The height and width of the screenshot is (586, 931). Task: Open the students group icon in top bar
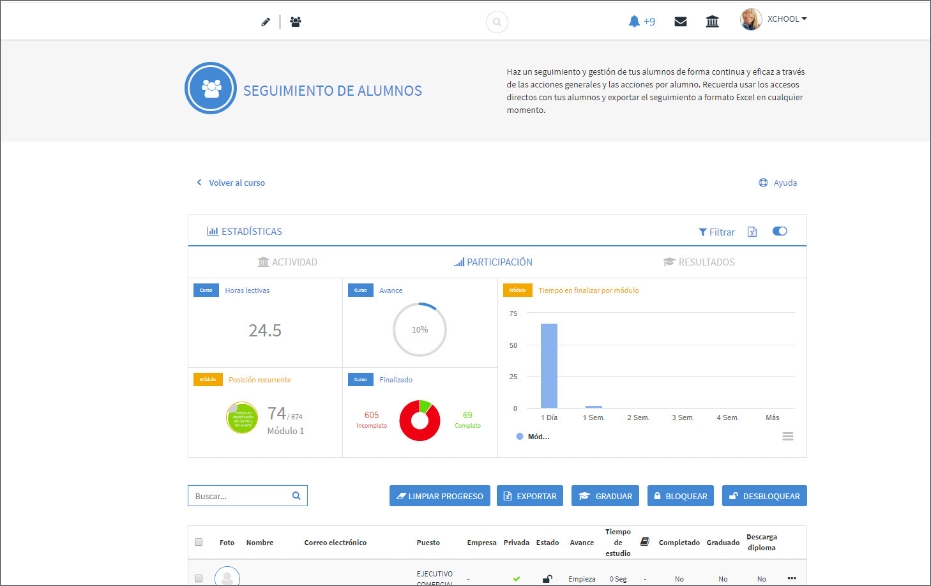[x=295, y=22]
